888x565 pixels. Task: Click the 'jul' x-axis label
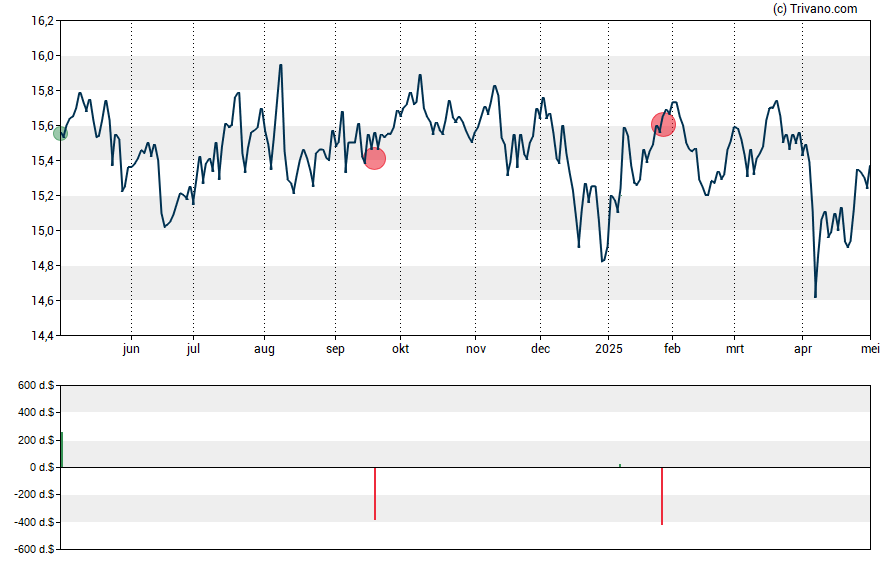pyautogui.click(x=193, y=349)
